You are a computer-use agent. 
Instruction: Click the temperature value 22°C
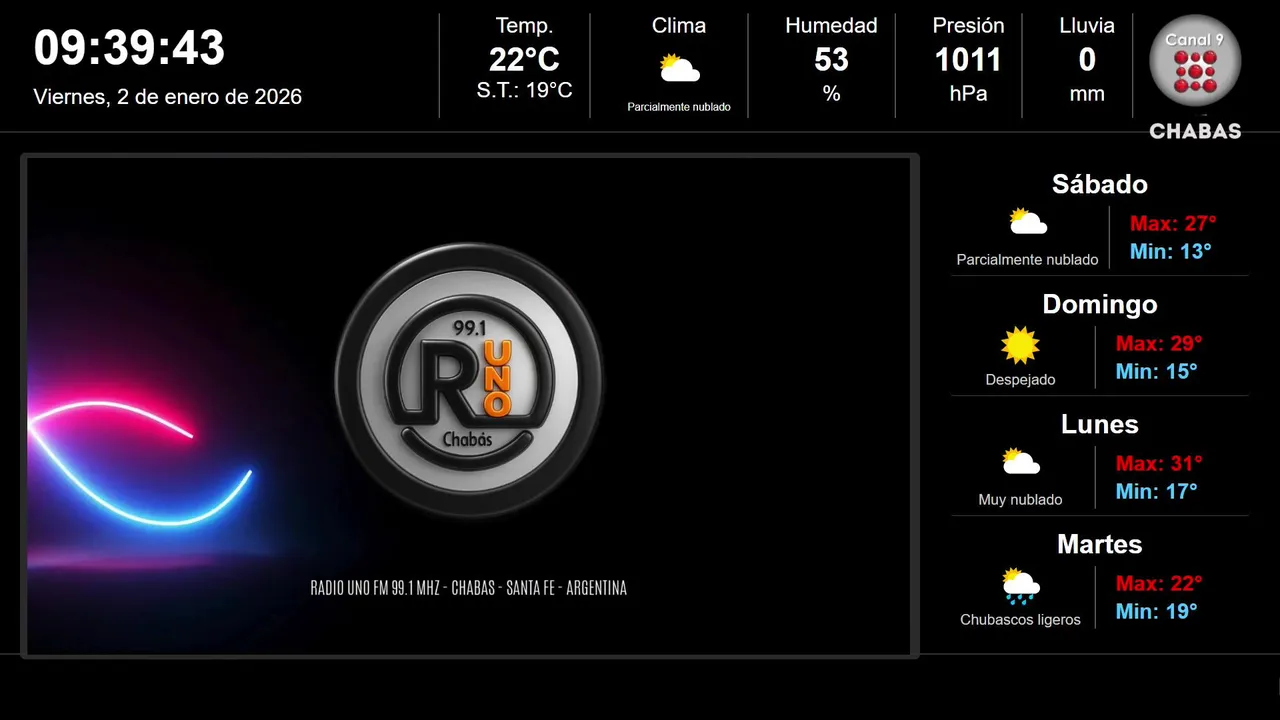(x=524, y=60)
